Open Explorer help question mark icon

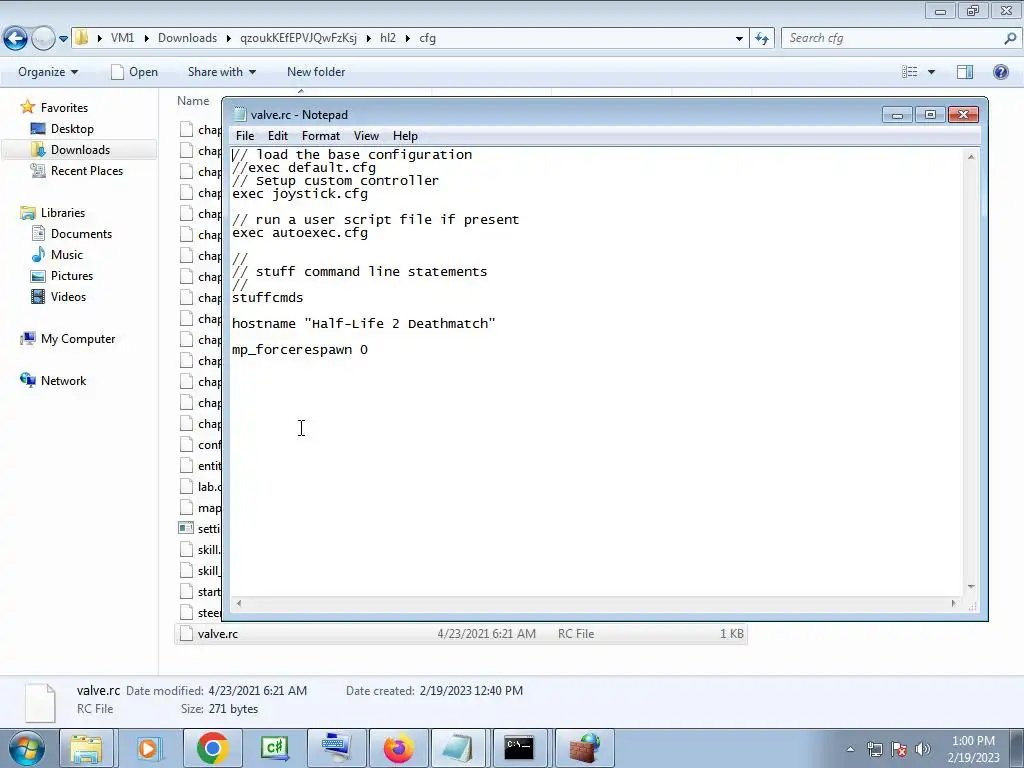(x=1000, y=72)
